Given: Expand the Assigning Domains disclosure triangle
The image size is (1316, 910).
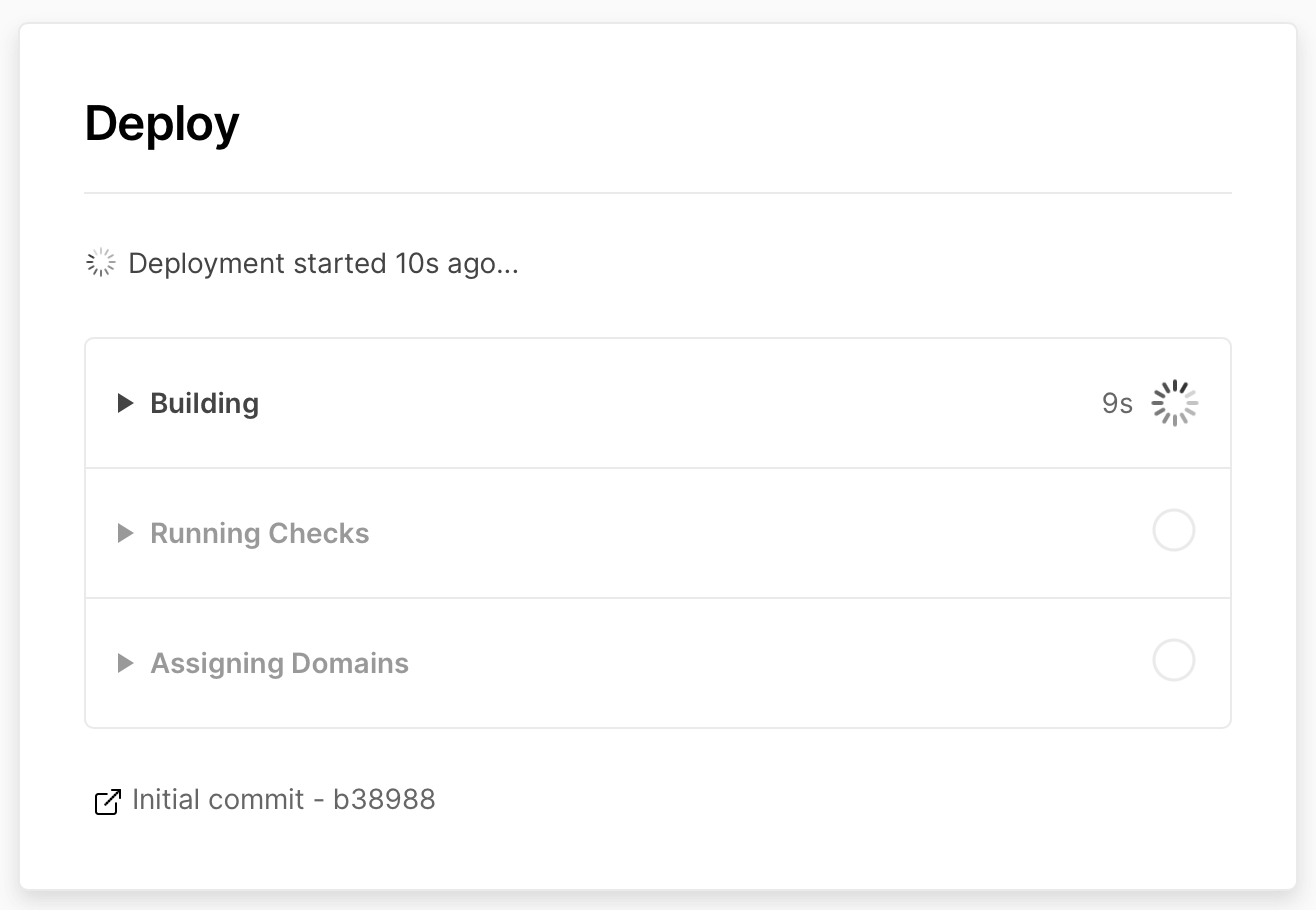Looking at the screenshot, I should tap(125, 663).
